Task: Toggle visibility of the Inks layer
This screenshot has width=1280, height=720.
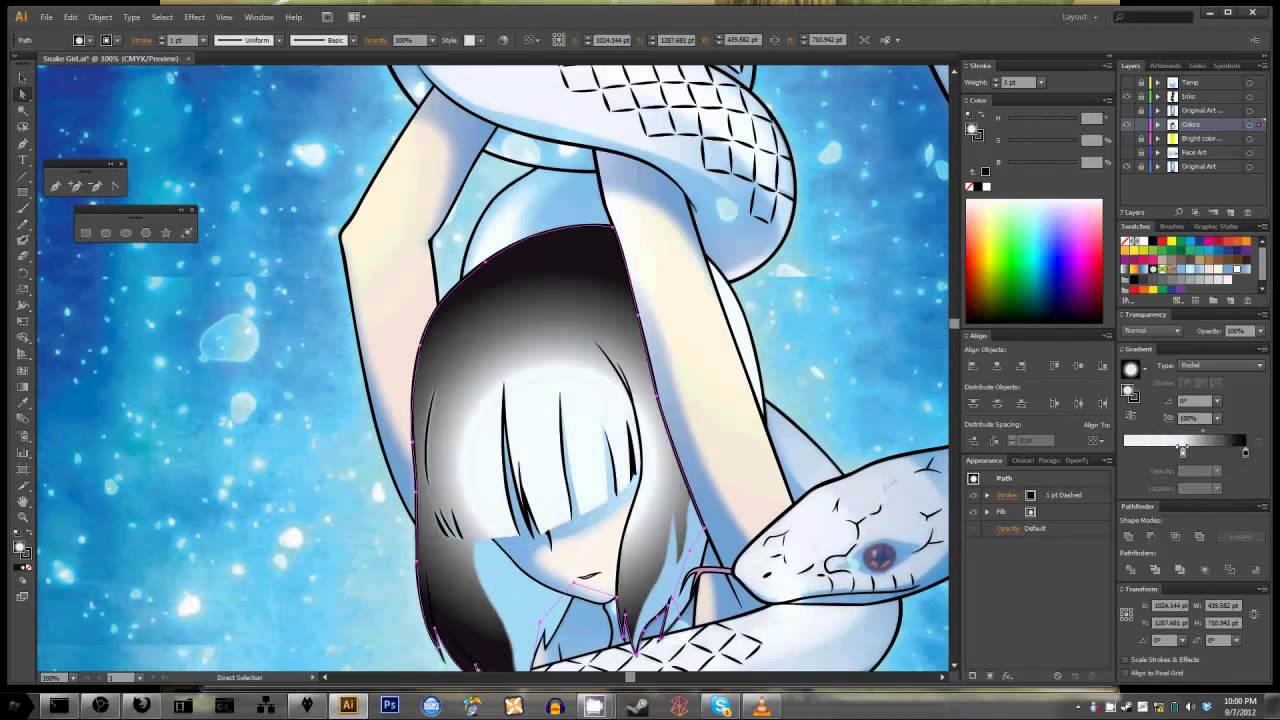Action: point(1127,97)
